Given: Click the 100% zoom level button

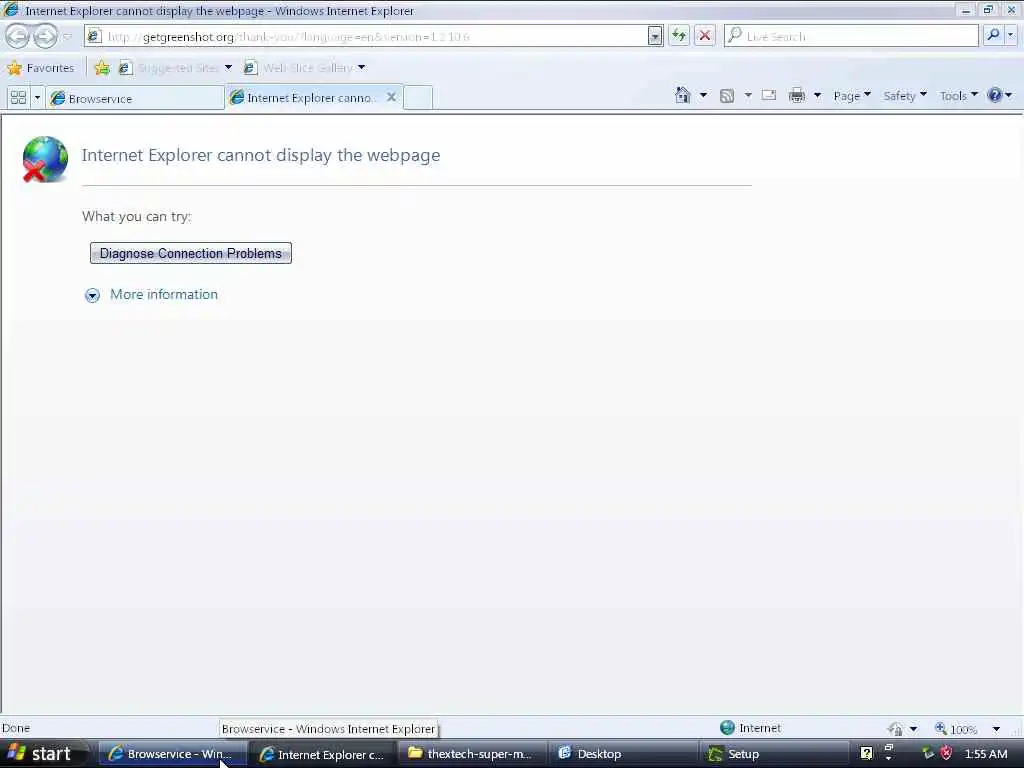Looking at the screenshot, I should pos(956,729).
